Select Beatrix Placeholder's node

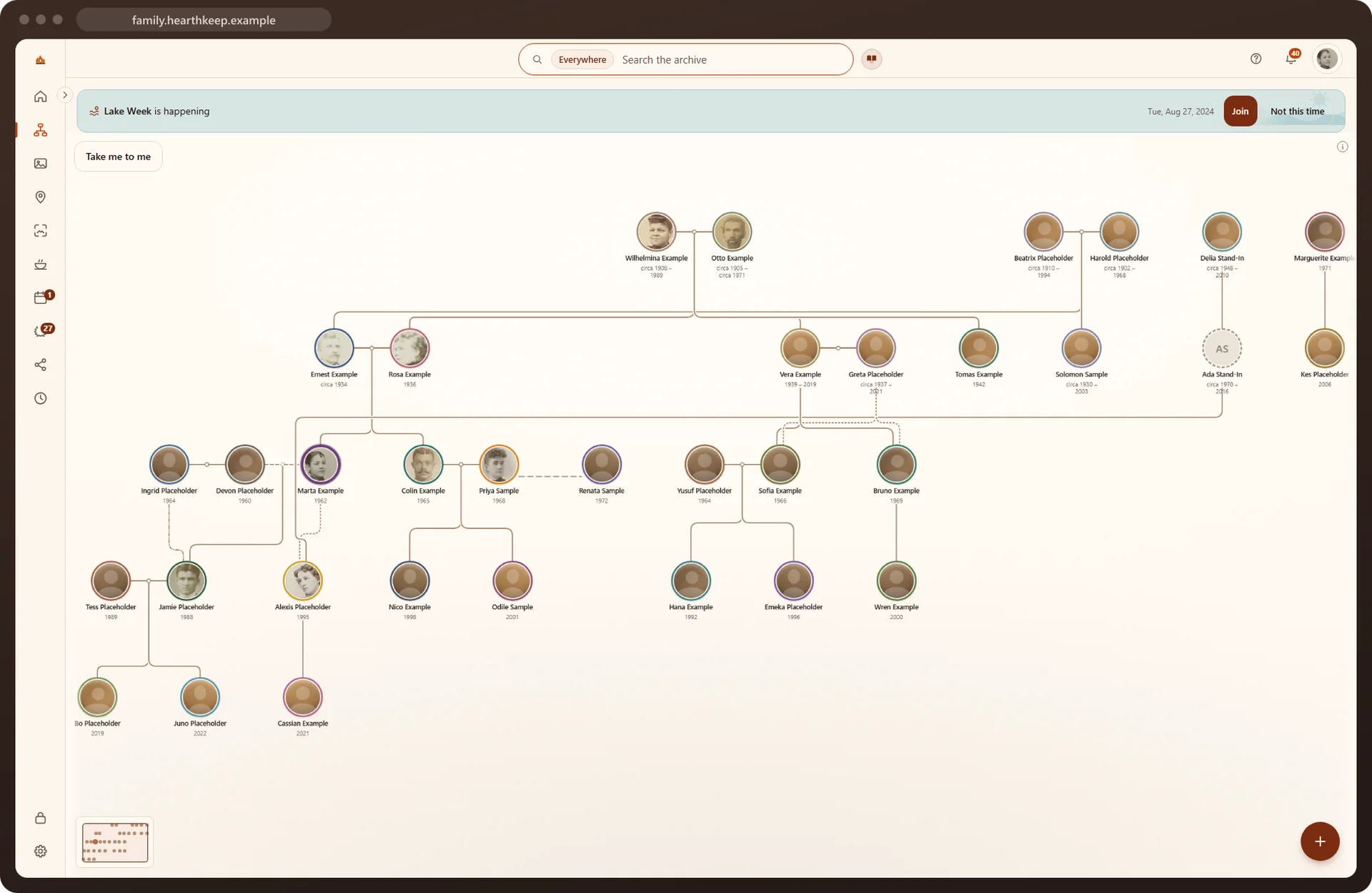pos(1043,232)
